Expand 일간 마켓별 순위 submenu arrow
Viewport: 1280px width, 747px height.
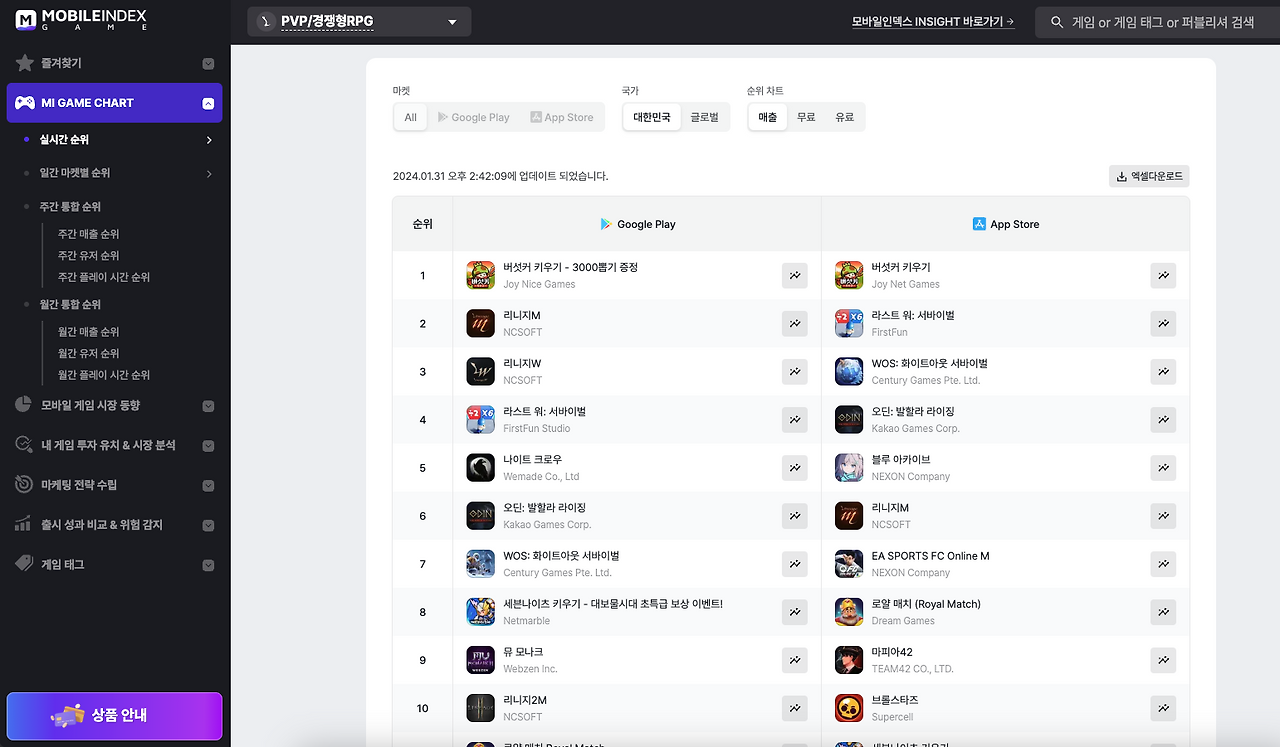[209, 174]
